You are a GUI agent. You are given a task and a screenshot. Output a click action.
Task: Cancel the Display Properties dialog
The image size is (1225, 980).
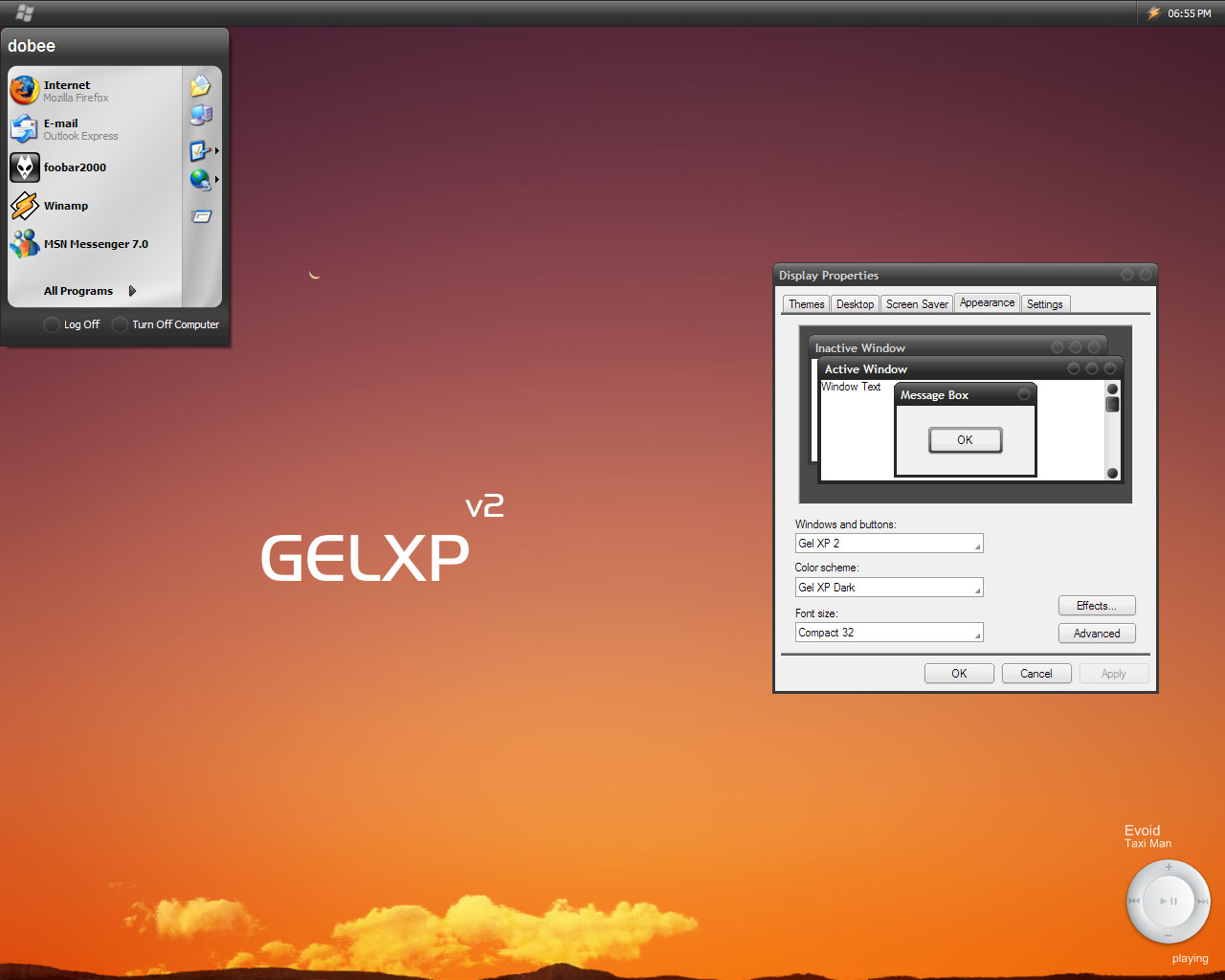1036,674
